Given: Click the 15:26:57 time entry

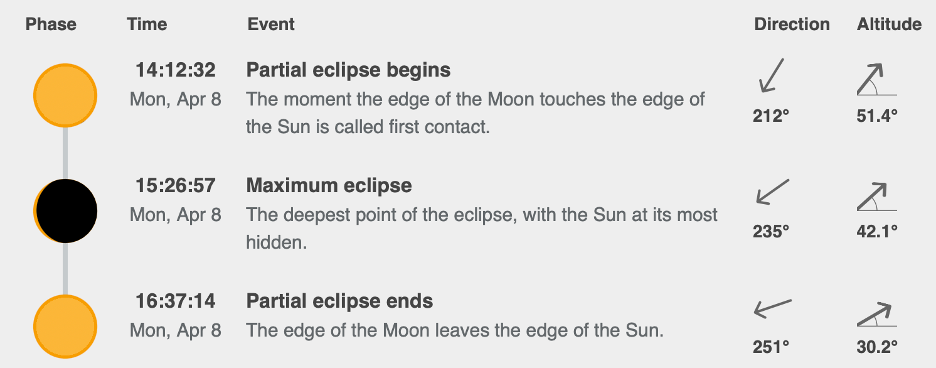Looking at the screenshot, I should pyautogui.click(x=176, y=186).
